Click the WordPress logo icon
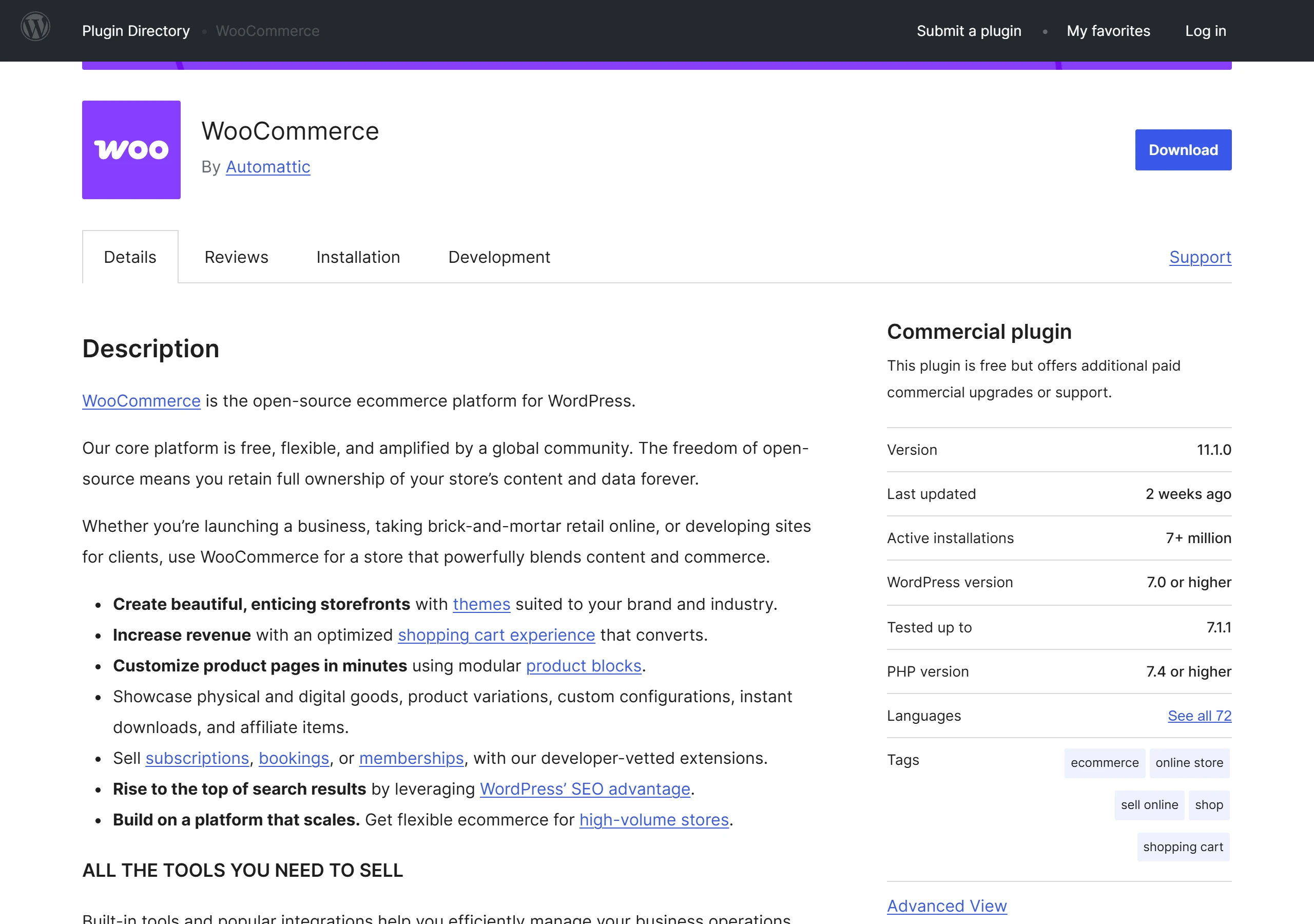 click(35, 26)
